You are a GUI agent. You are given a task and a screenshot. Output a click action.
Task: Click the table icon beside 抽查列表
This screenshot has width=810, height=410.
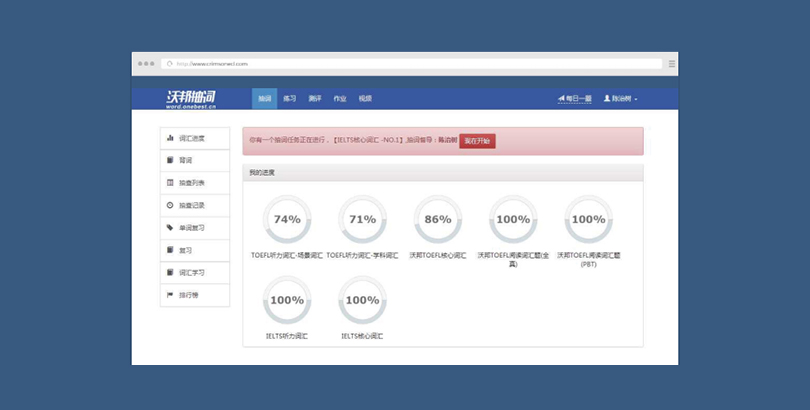pos(170,183)
